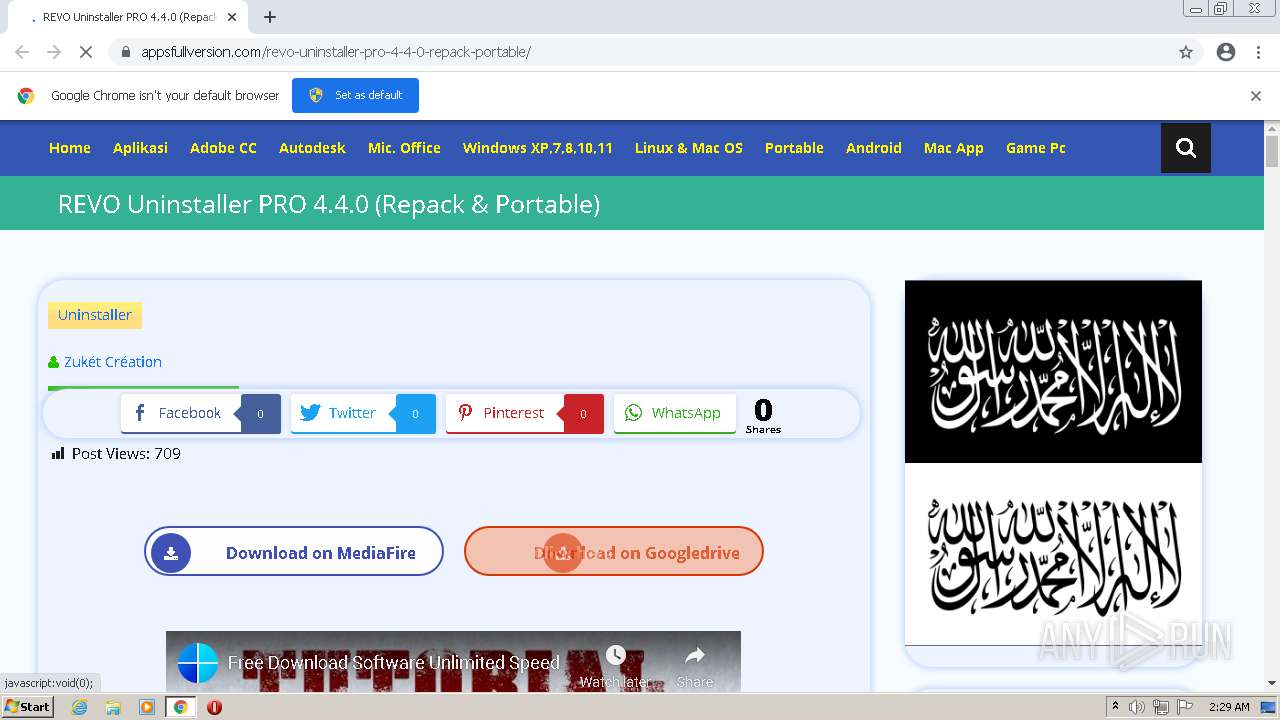Open the network tray icon
1280x720 pixels.
click(x=1160, y=707)
